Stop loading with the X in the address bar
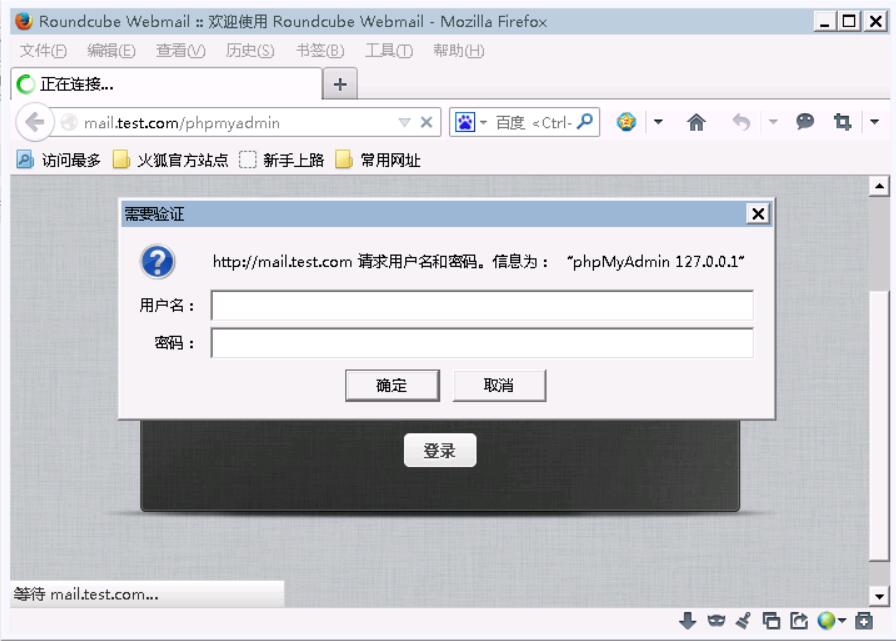Viewport: 896px width, 641px height. pyautogui.click(x=426, y=122)
